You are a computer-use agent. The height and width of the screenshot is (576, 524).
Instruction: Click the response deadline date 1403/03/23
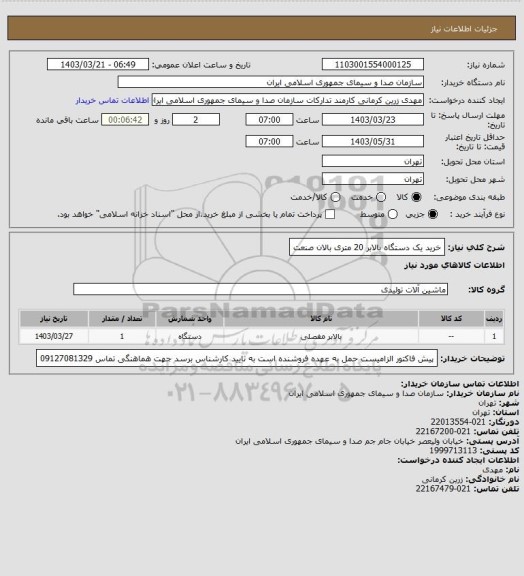point(373,120)
